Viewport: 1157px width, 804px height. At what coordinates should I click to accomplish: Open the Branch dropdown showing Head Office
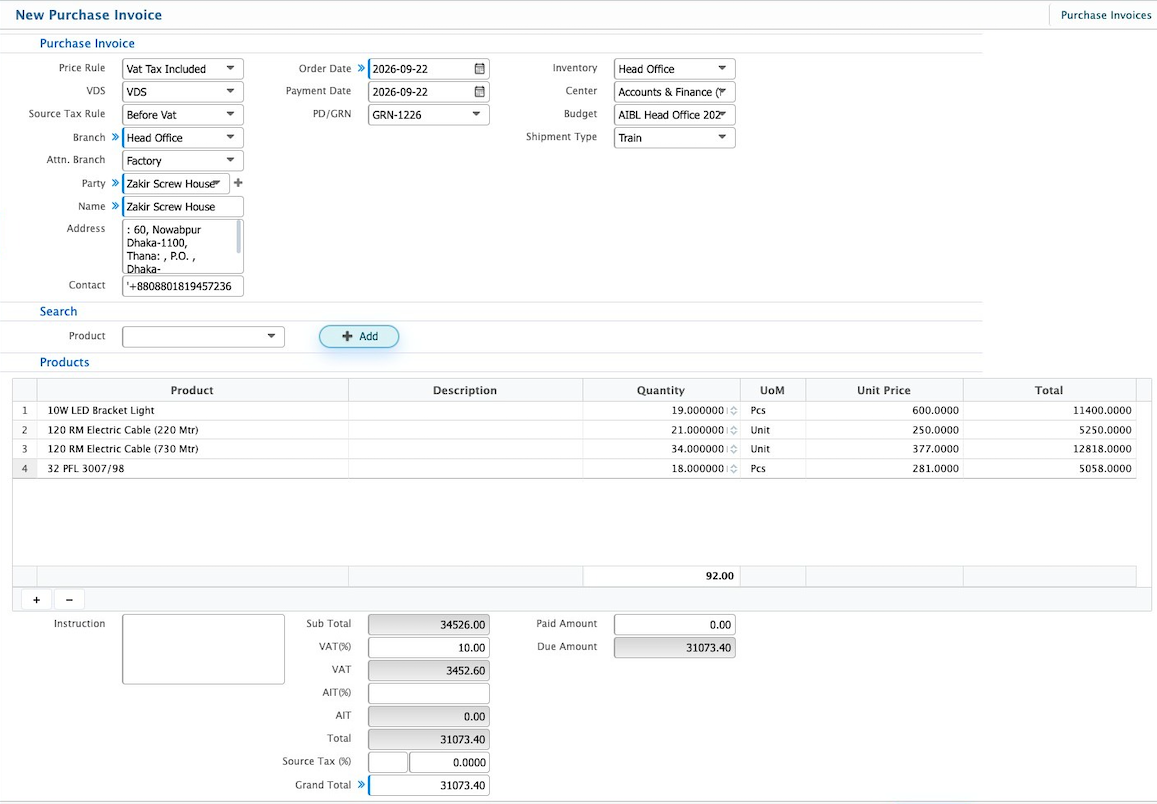click(182, 137)
